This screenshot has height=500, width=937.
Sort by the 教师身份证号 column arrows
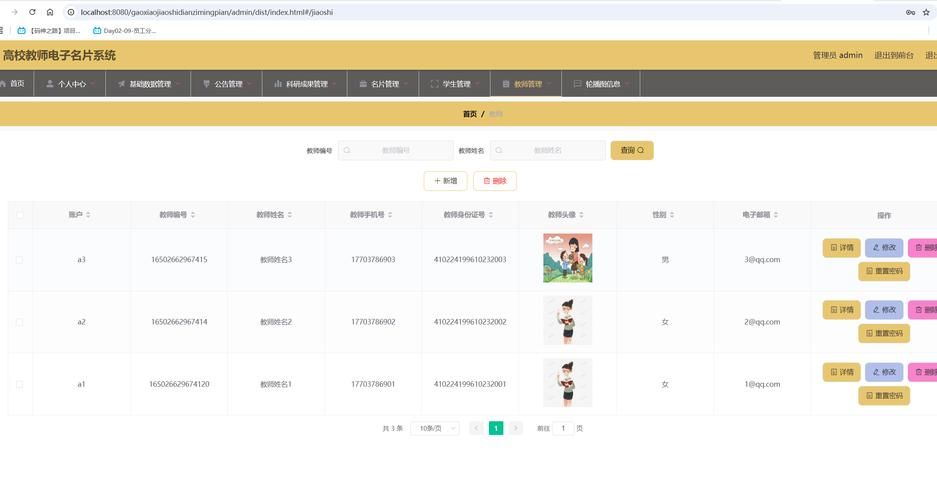tap(491, 214)
